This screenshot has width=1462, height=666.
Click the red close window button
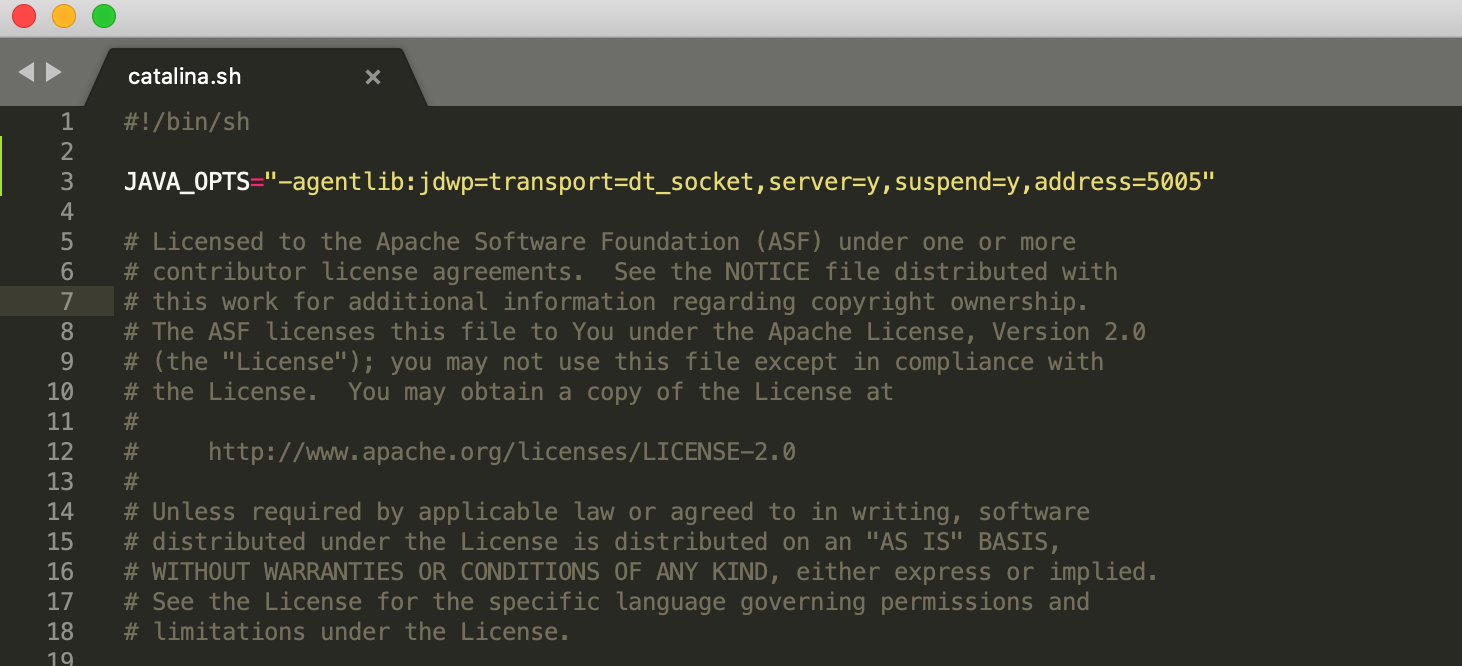(23, 16)
